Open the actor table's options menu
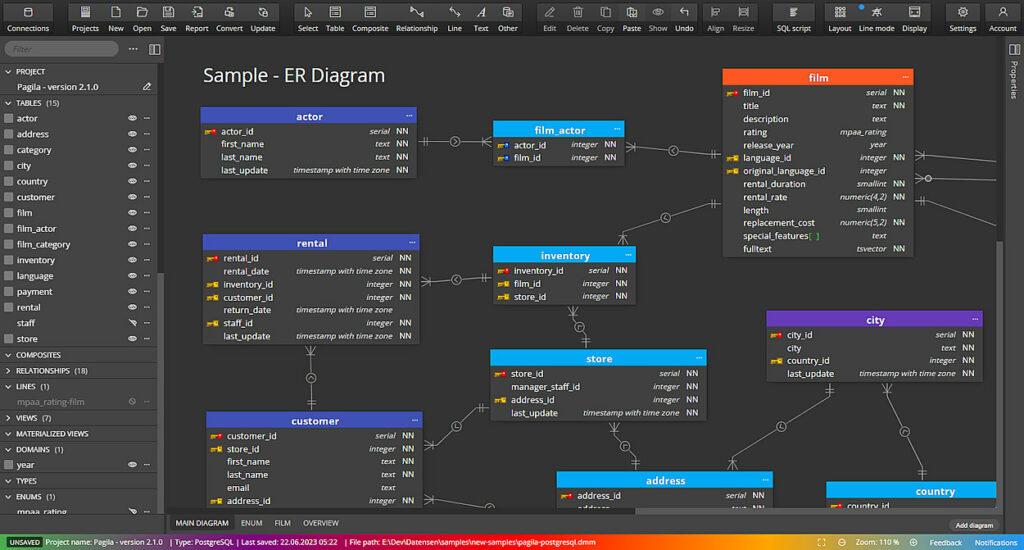Viewport: 1024px width, 550px height. [409, 116]
